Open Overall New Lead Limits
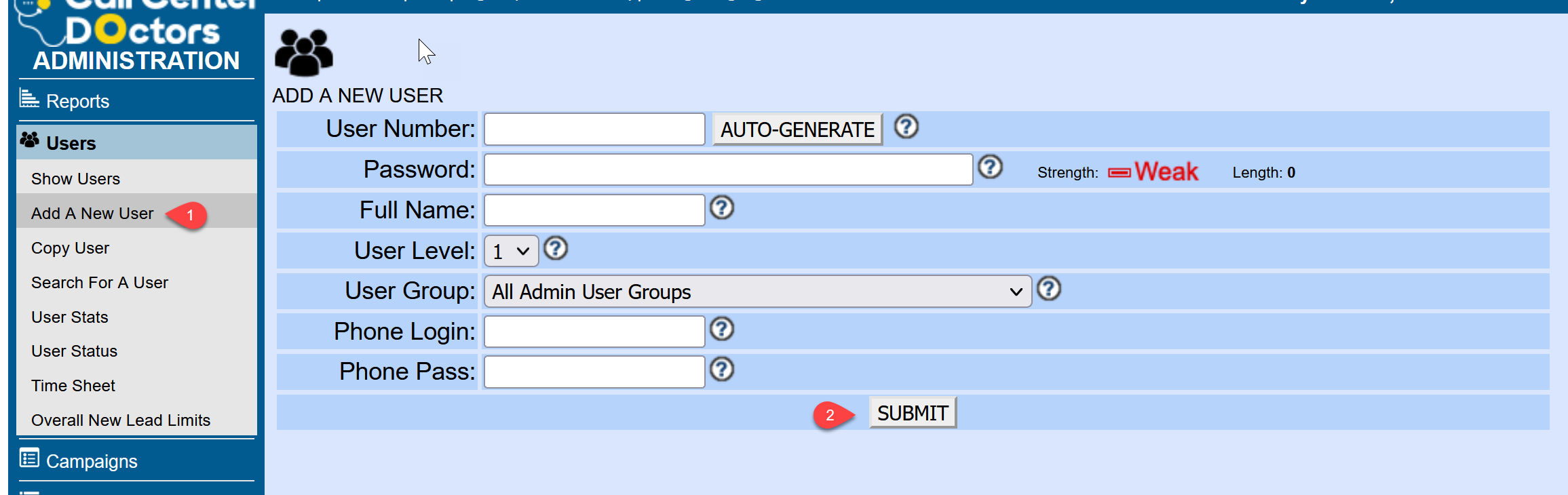 coord(121,420)
